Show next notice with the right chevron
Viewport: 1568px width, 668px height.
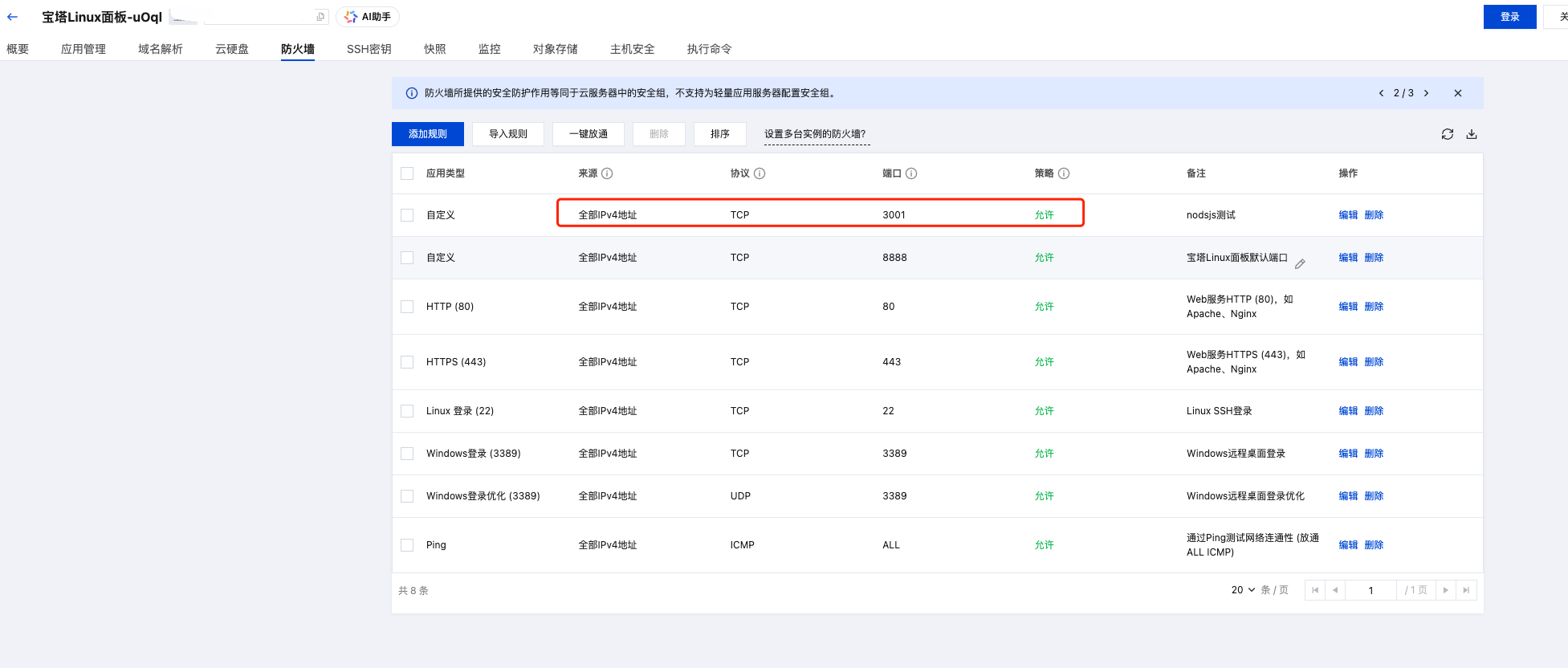pyautogui.click(x=1426, y=93)
